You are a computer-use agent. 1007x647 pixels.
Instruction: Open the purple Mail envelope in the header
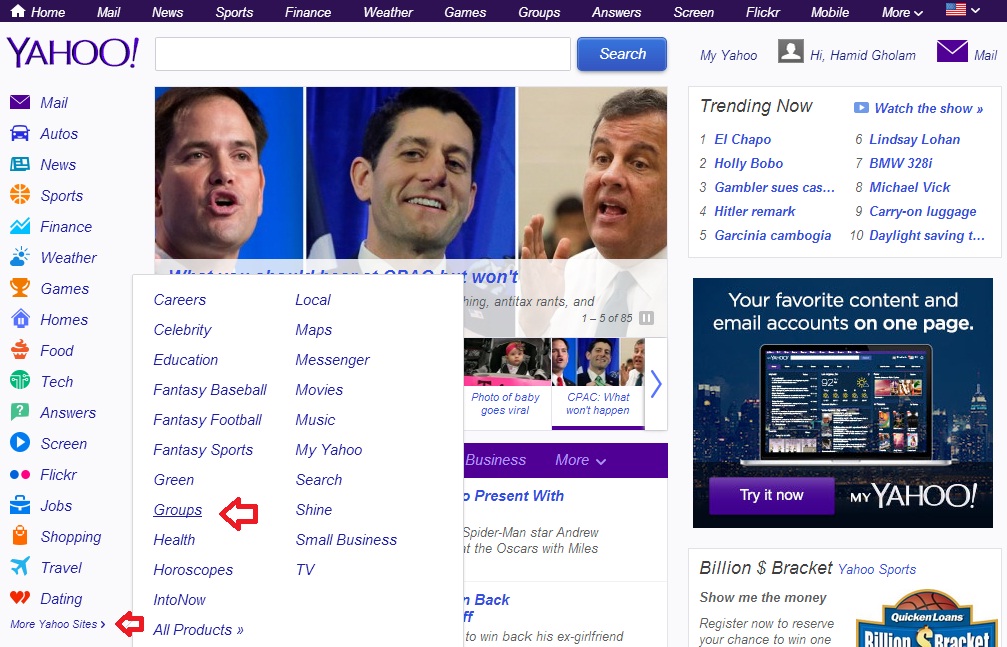click(952, 51)
